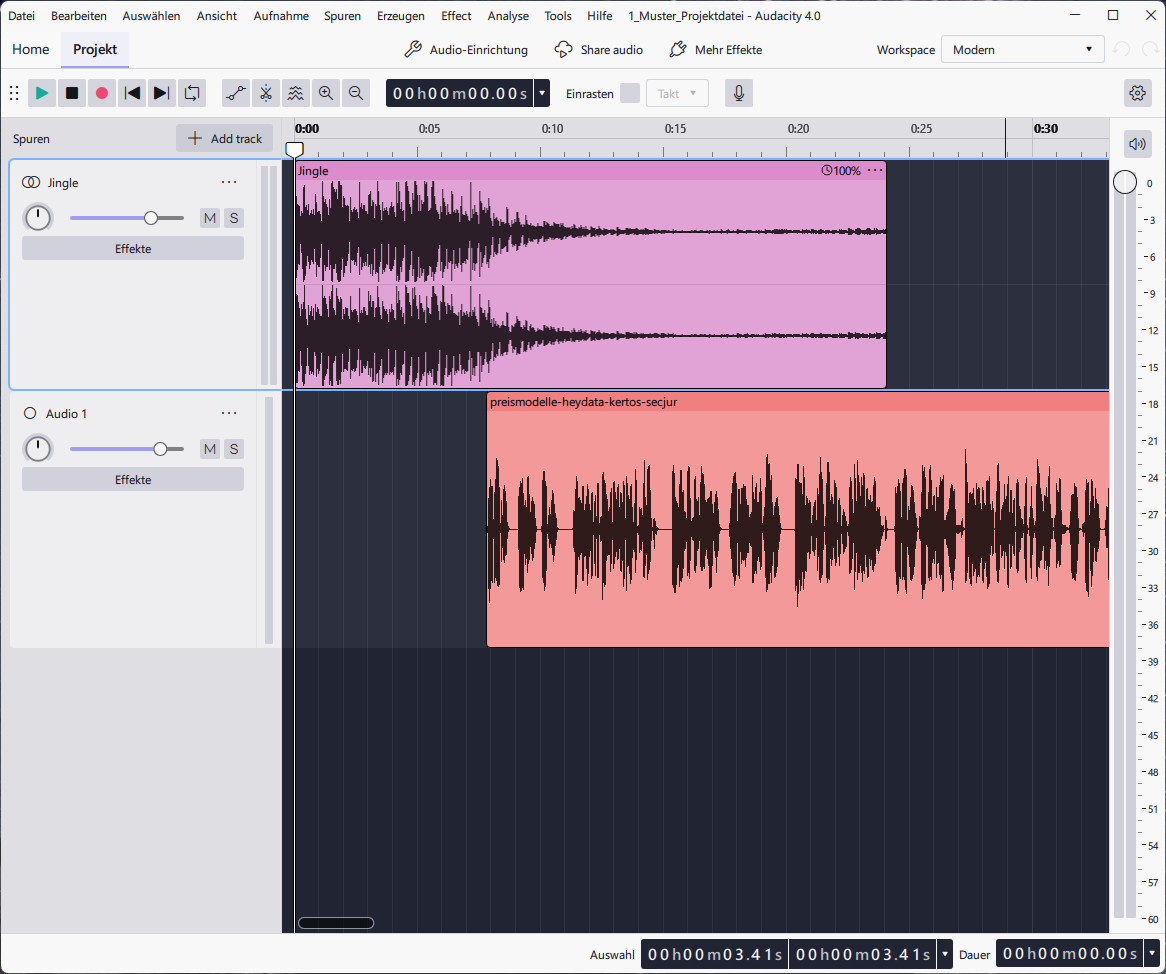Click the Jingle clip speed 100% indicator
Screen dimensions: 1166x974
[x=841, y=170]
